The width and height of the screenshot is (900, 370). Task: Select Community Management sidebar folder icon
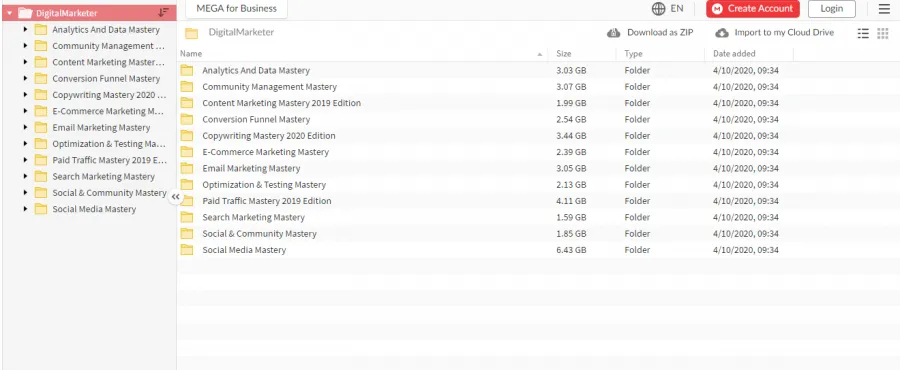tap(41, 45)
